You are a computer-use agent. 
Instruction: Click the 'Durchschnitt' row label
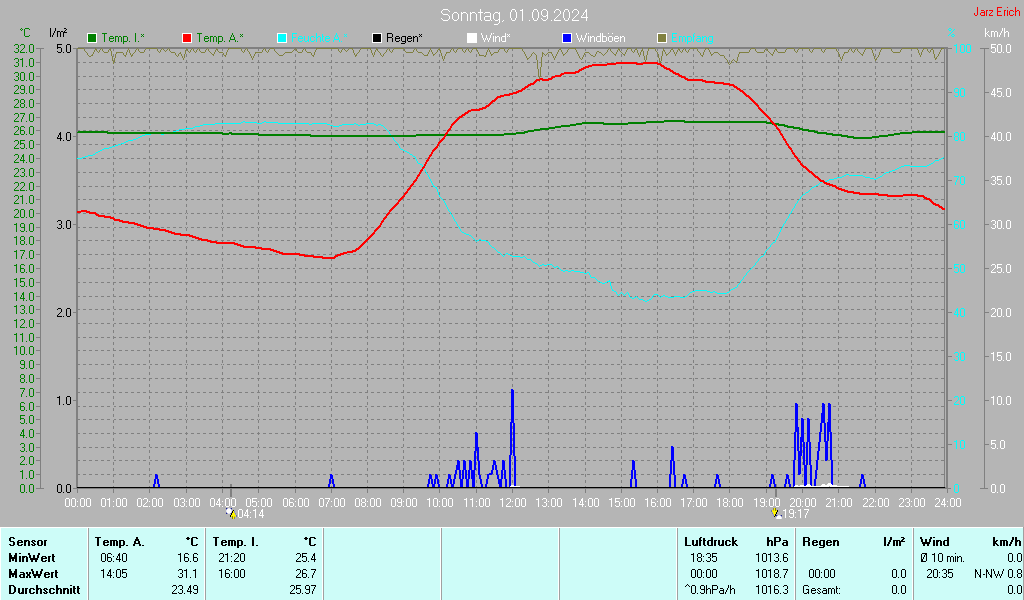coord(44,590)
